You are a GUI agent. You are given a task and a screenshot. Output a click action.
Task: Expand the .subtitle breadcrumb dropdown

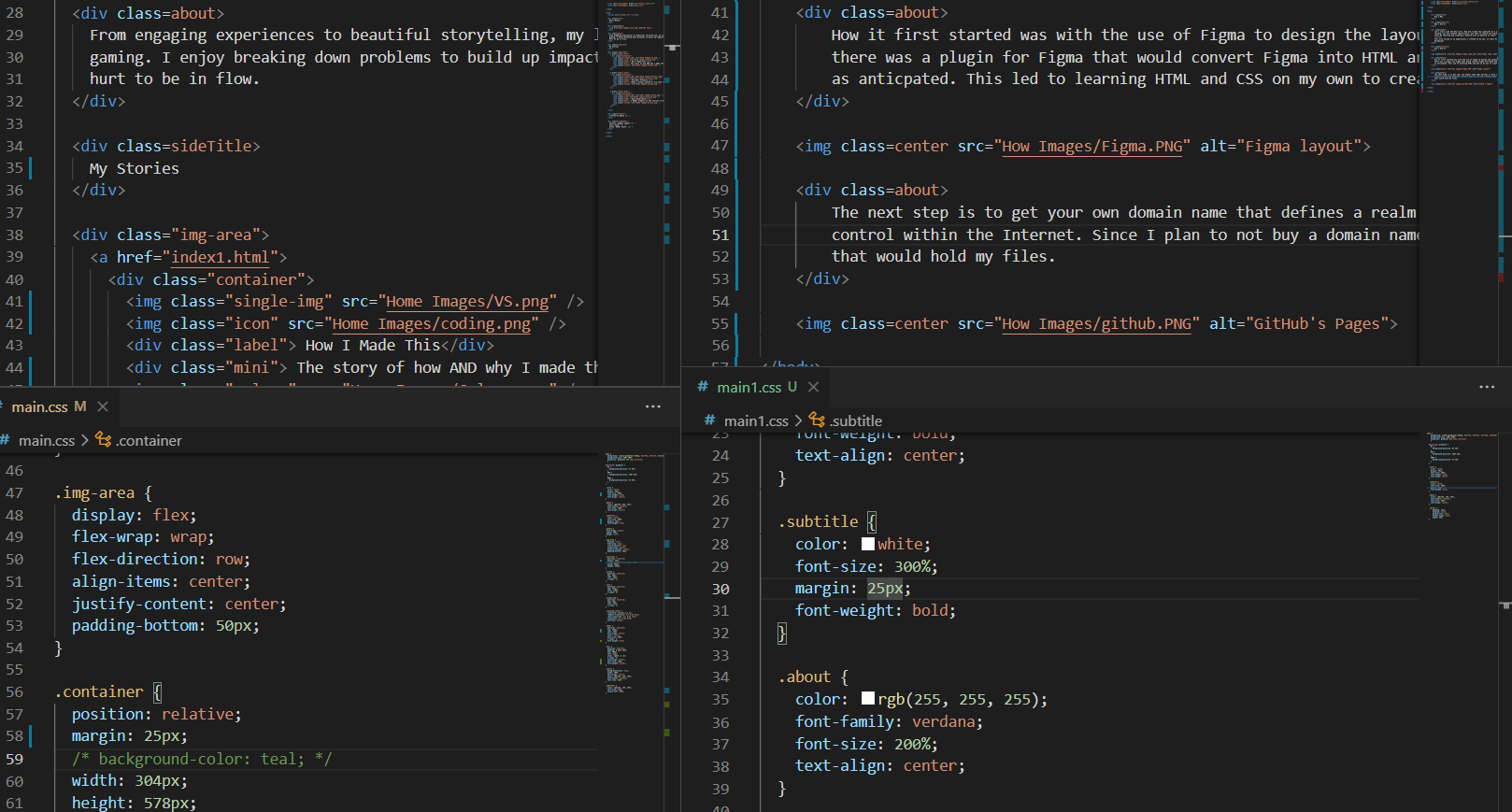[856, 420]
